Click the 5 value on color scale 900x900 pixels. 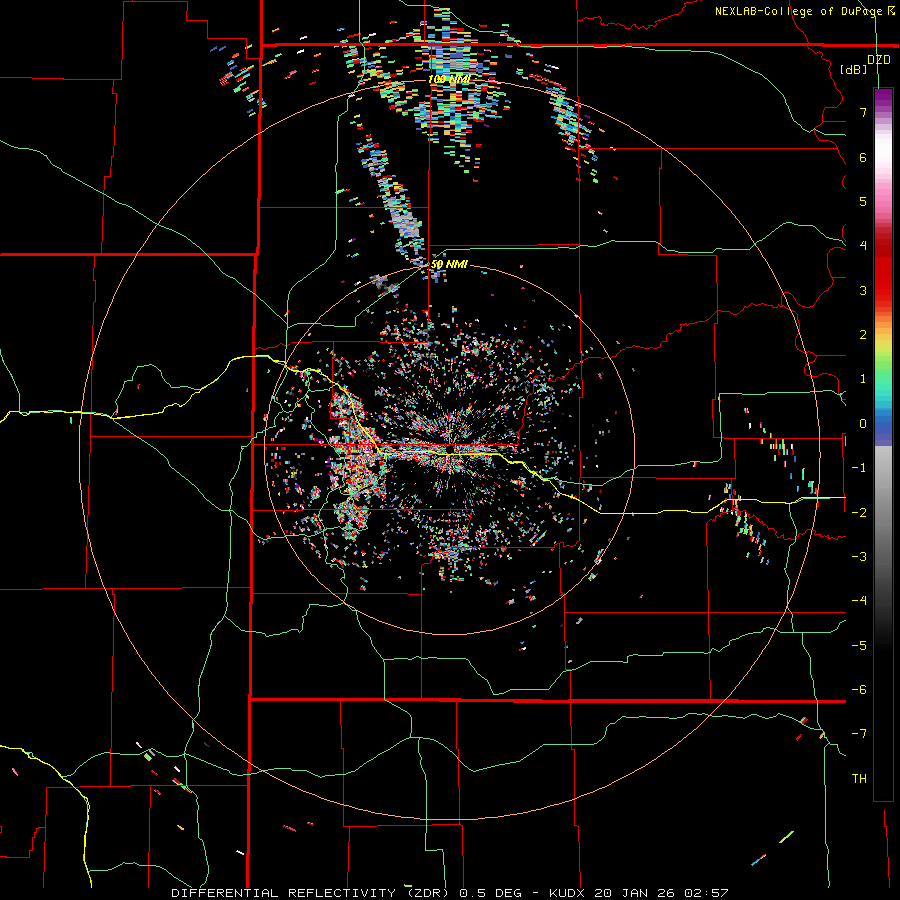(x=863, y=201)
